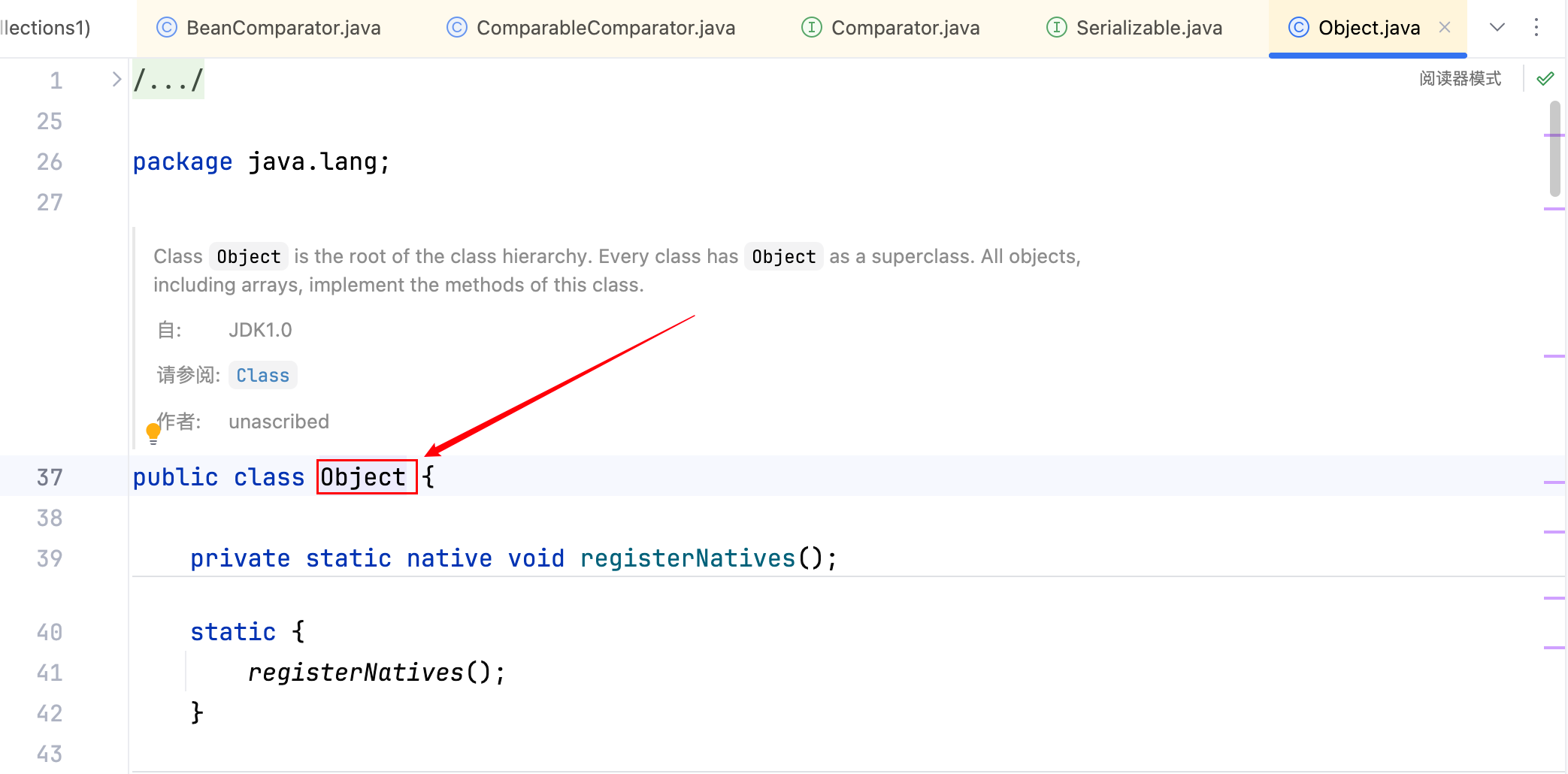Click the yellow lightbulb intention icon
This screenshot has height=774, width=1568.
153,432
